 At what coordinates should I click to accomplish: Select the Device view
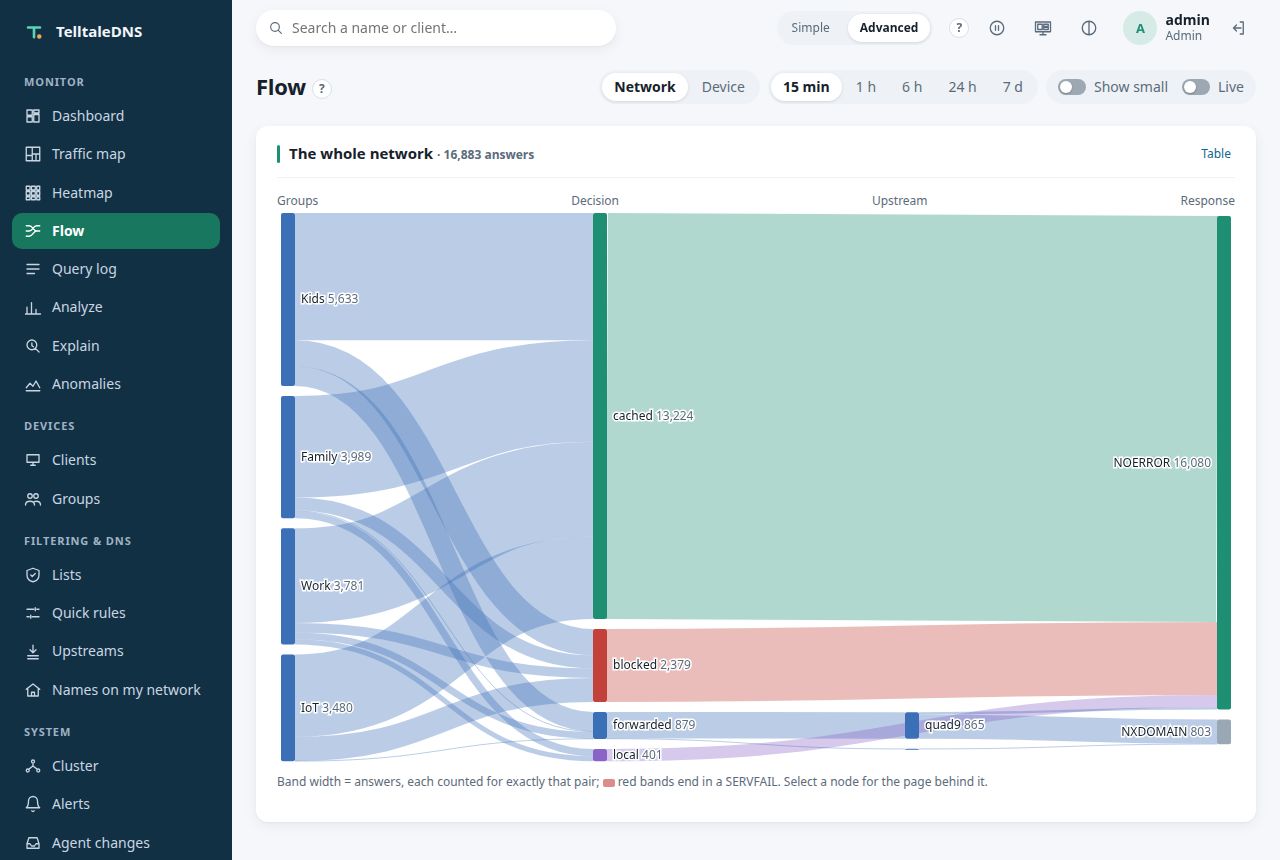(x=723, y=87)
